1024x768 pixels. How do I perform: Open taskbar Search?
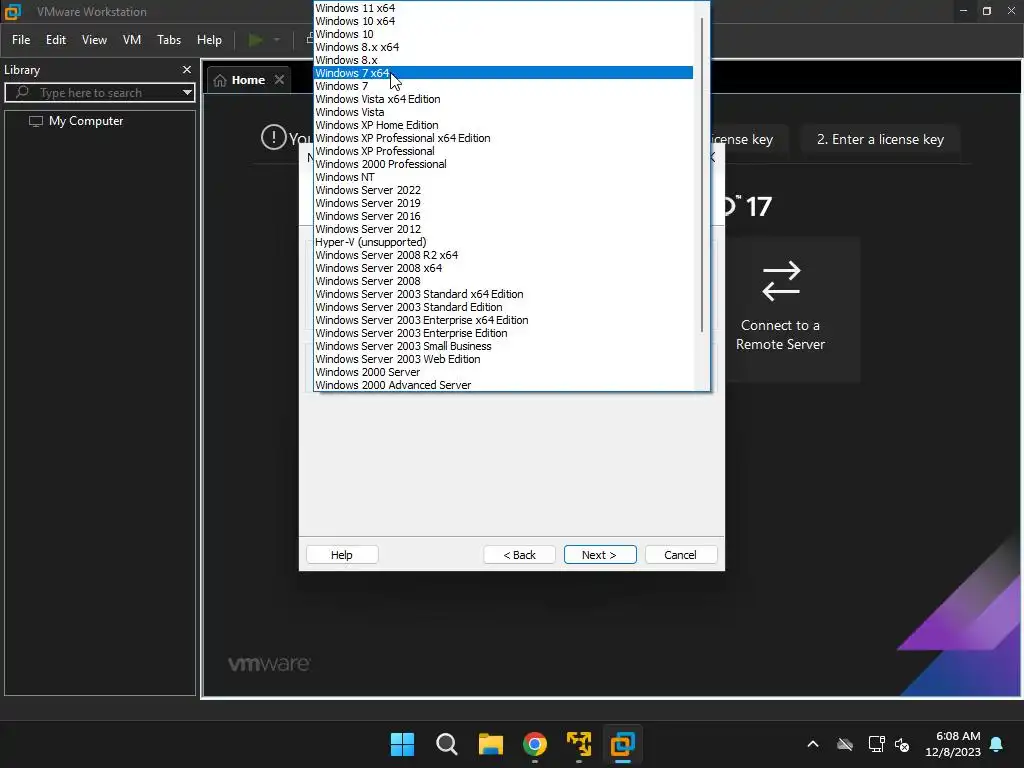click(447, 744)
